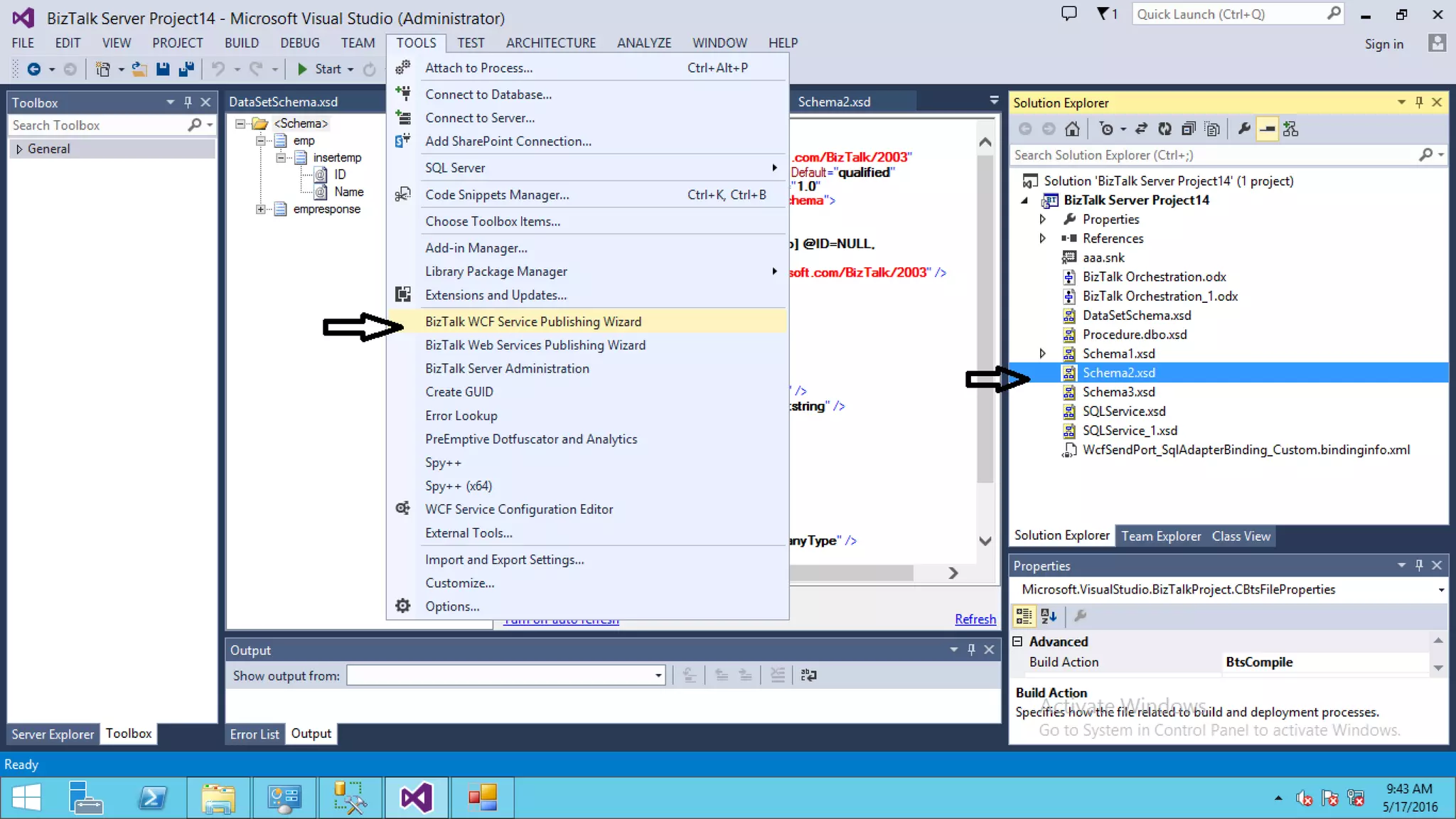Screen dimensions: 1456x819
Task: Select Schema3.xsd in Solution Explorer
Action: [x=1118, y=392]
